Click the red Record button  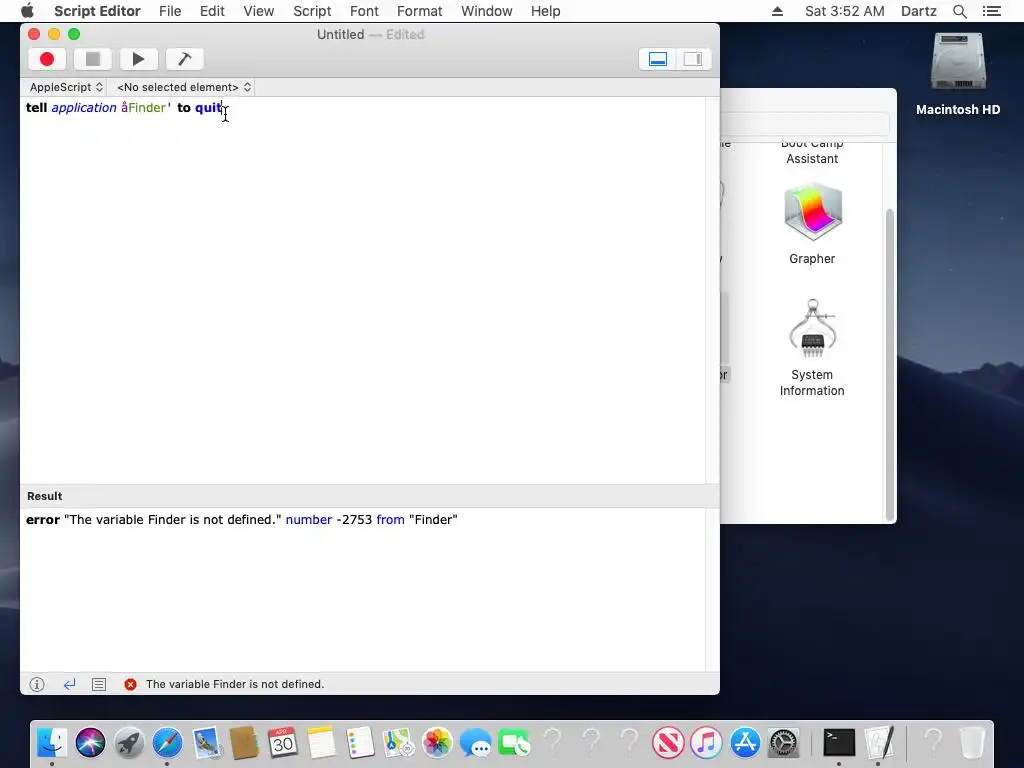47,59
